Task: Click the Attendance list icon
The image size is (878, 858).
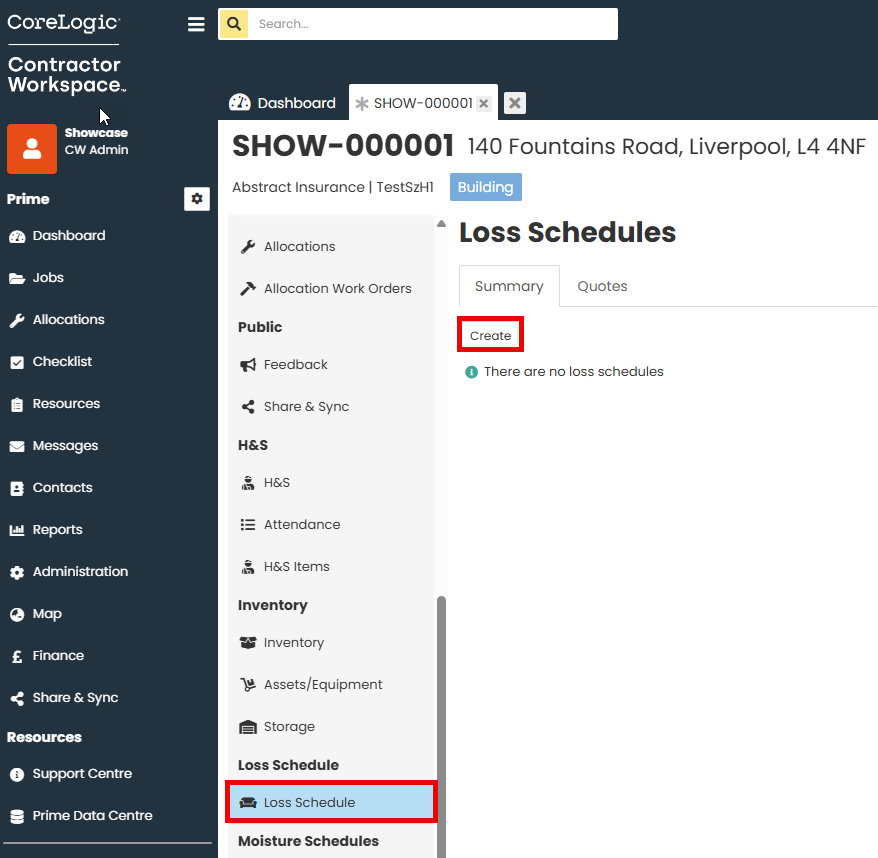Action: [248, 525]
